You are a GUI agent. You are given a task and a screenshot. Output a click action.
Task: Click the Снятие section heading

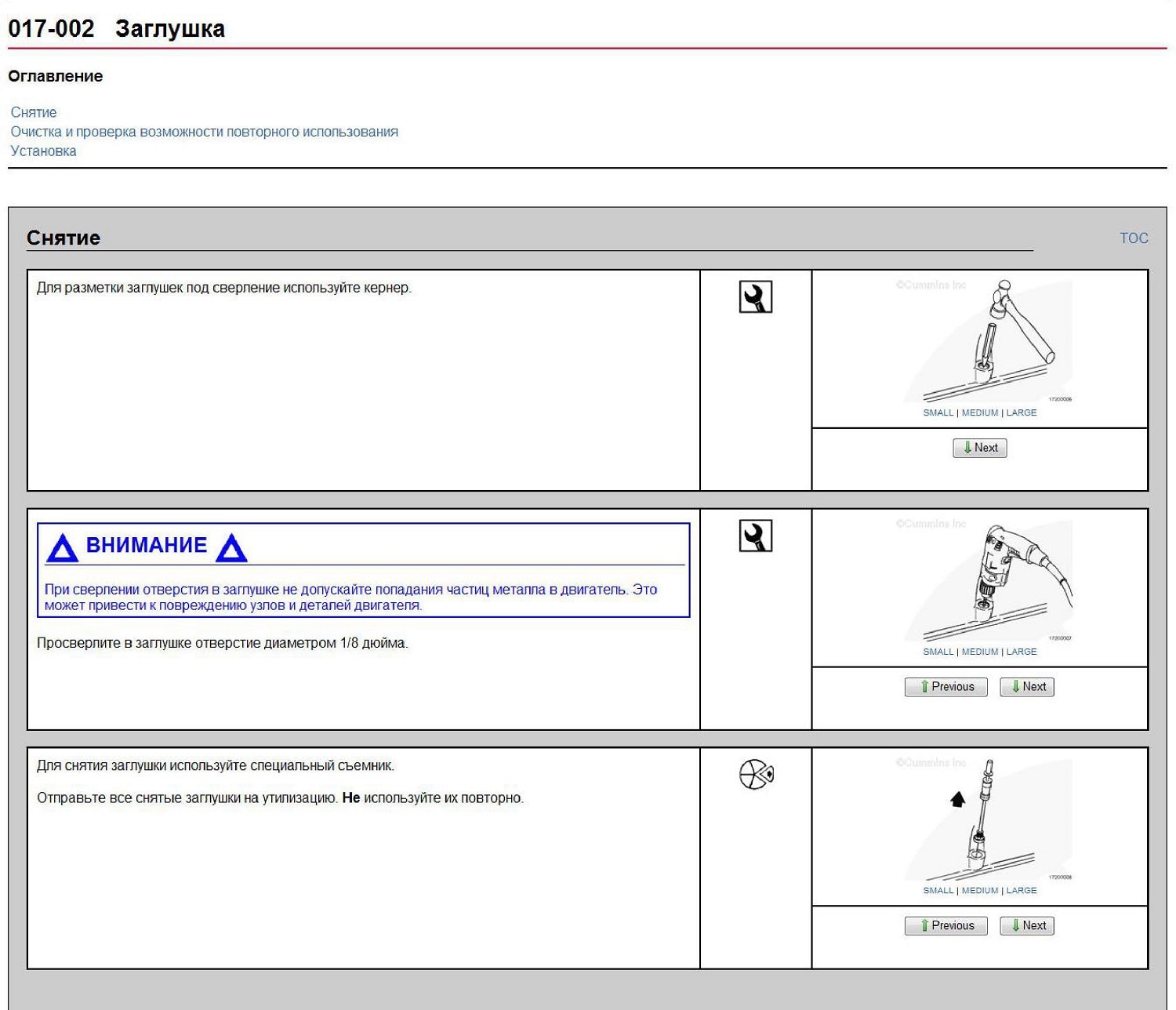pyautogui.click(x=64, y=238)
